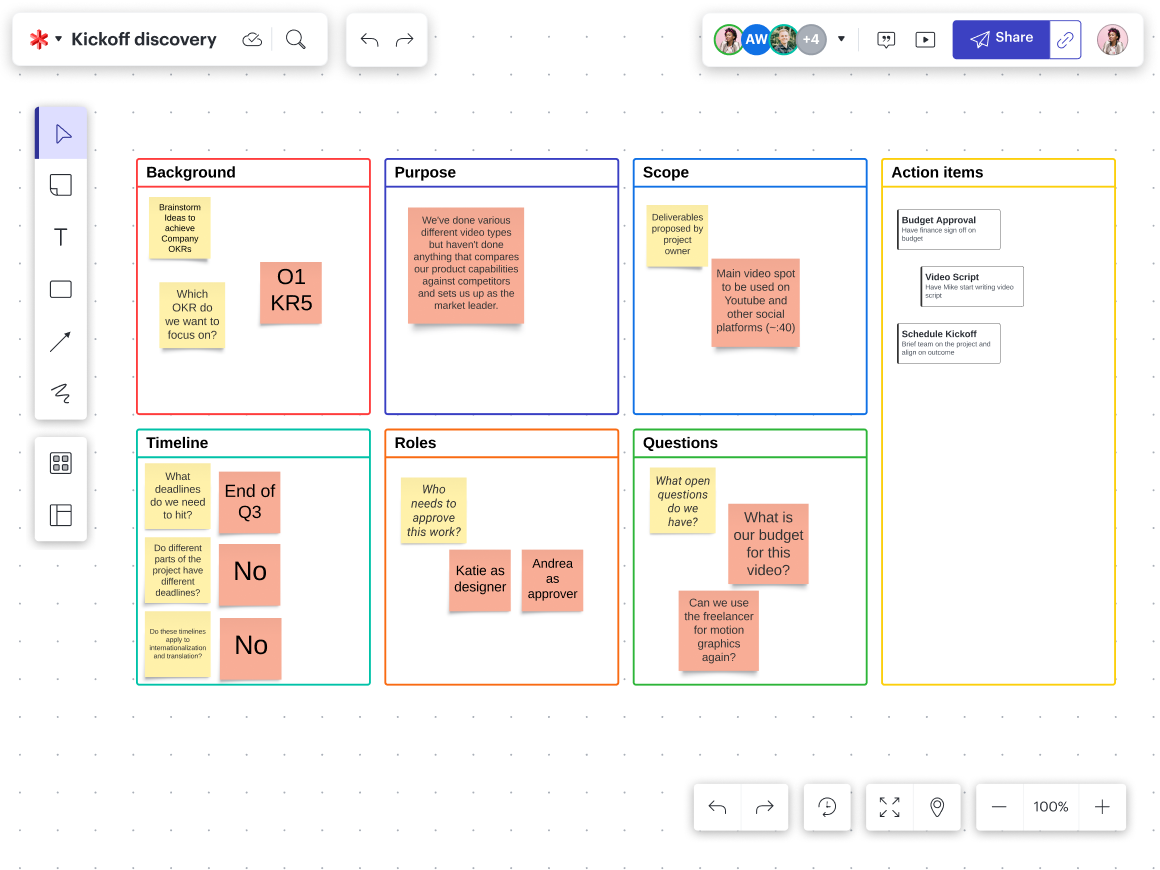Choose the rectangle shape tool
The height and width of the screenshot is (870, 1160).
tap(61, 289)
